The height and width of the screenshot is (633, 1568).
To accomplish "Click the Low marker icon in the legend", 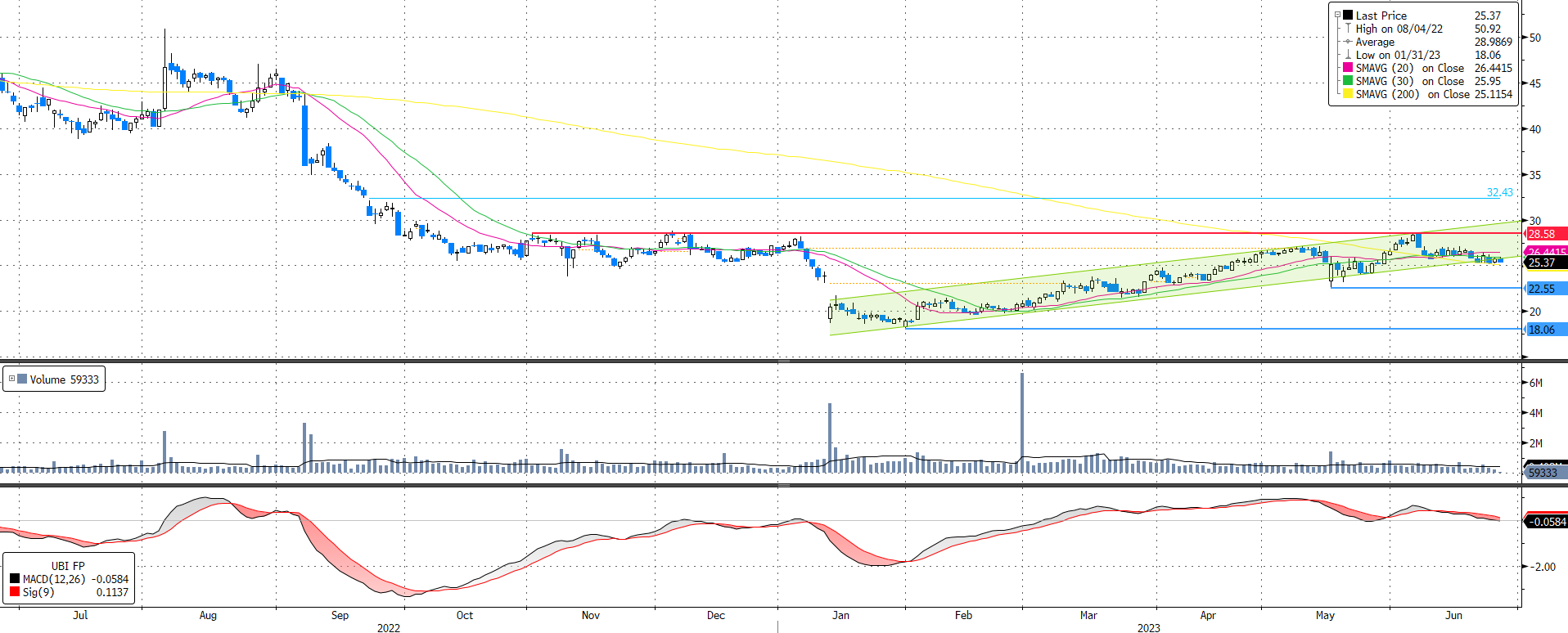I will click(1348, 54).
